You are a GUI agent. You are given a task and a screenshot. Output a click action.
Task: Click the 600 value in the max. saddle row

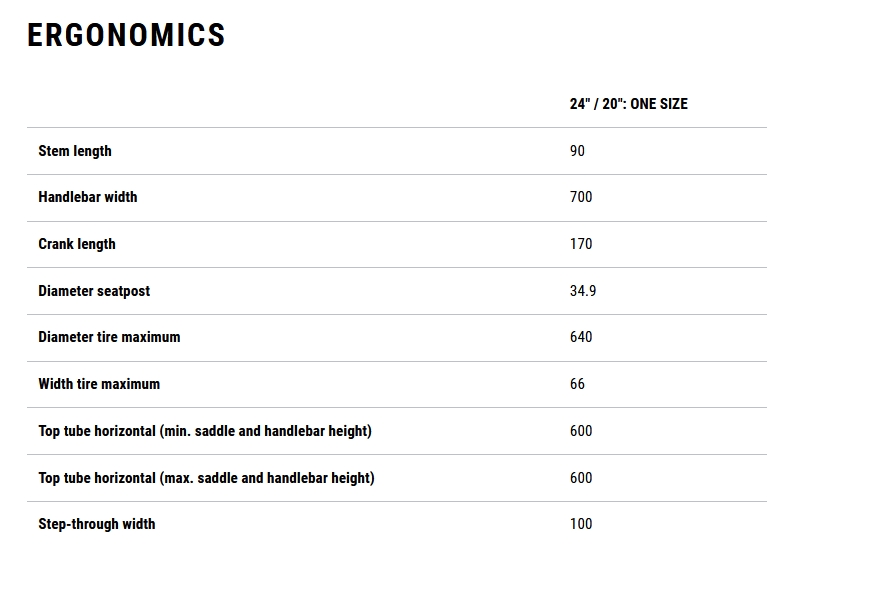[581, 478]
